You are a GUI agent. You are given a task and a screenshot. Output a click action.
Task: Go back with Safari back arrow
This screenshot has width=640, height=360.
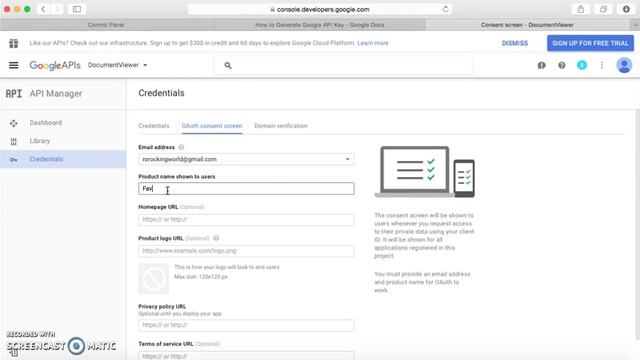pyautogui.click(x=43, y=9)
